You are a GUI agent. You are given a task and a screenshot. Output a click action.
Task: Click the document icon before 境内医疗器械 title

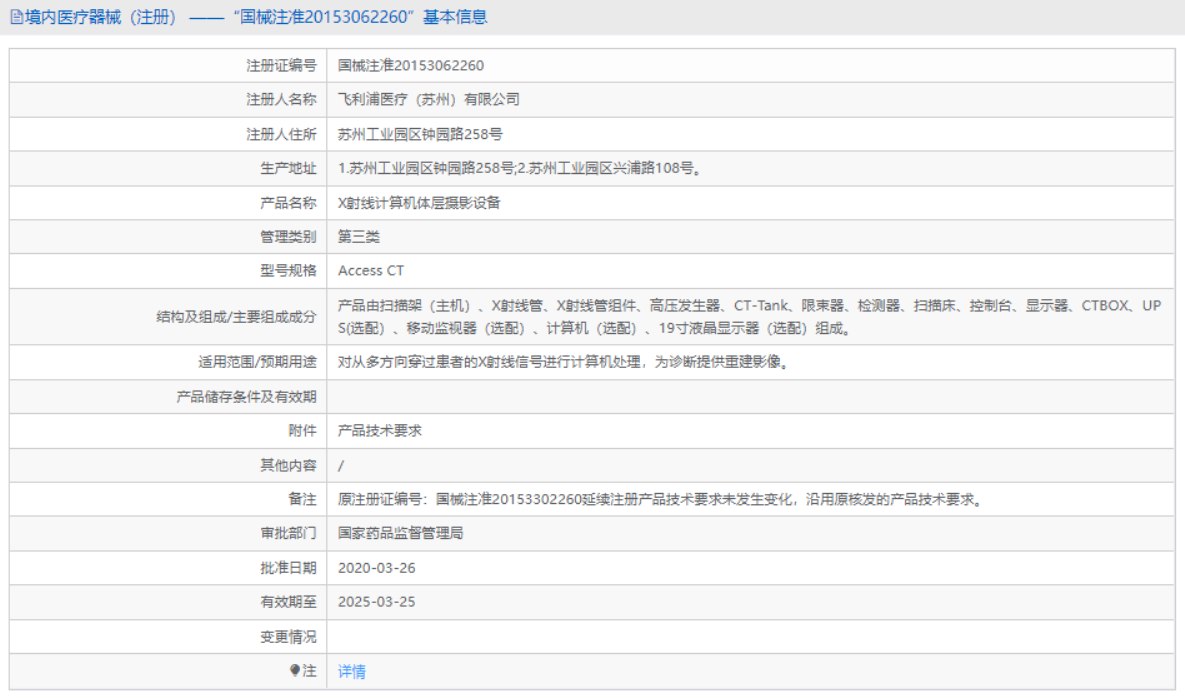click(x=17, y=17)
